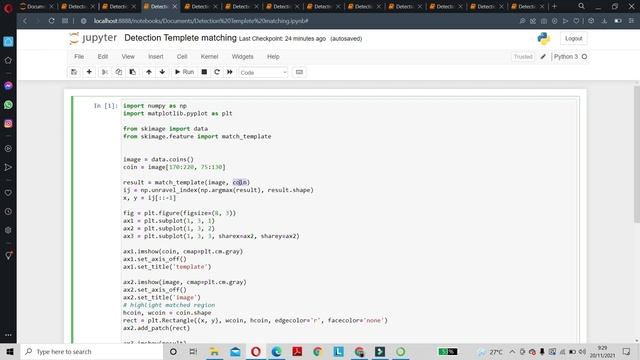Viewport: 640px width, 360px height.
Task: Open the Kernel menu
Action: [x=209, y=57]
